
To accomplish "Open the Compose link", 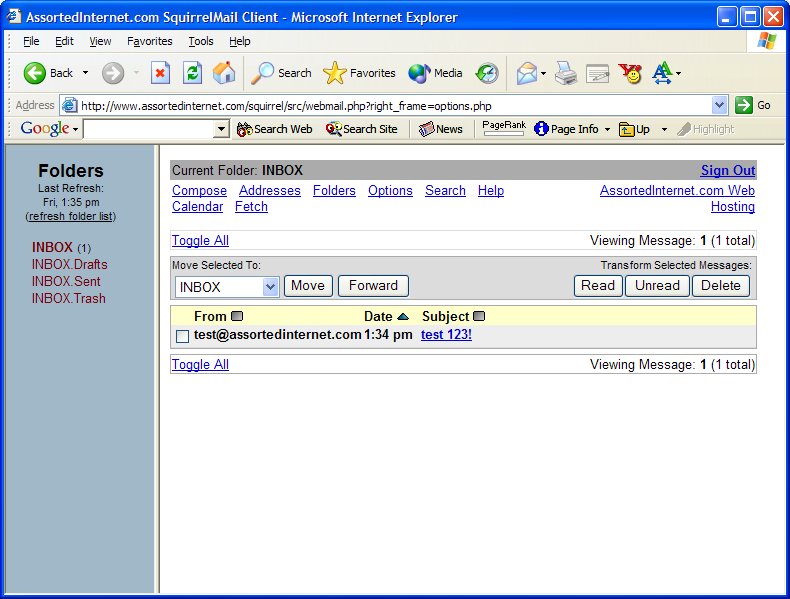I will click(x=200, y=190).
